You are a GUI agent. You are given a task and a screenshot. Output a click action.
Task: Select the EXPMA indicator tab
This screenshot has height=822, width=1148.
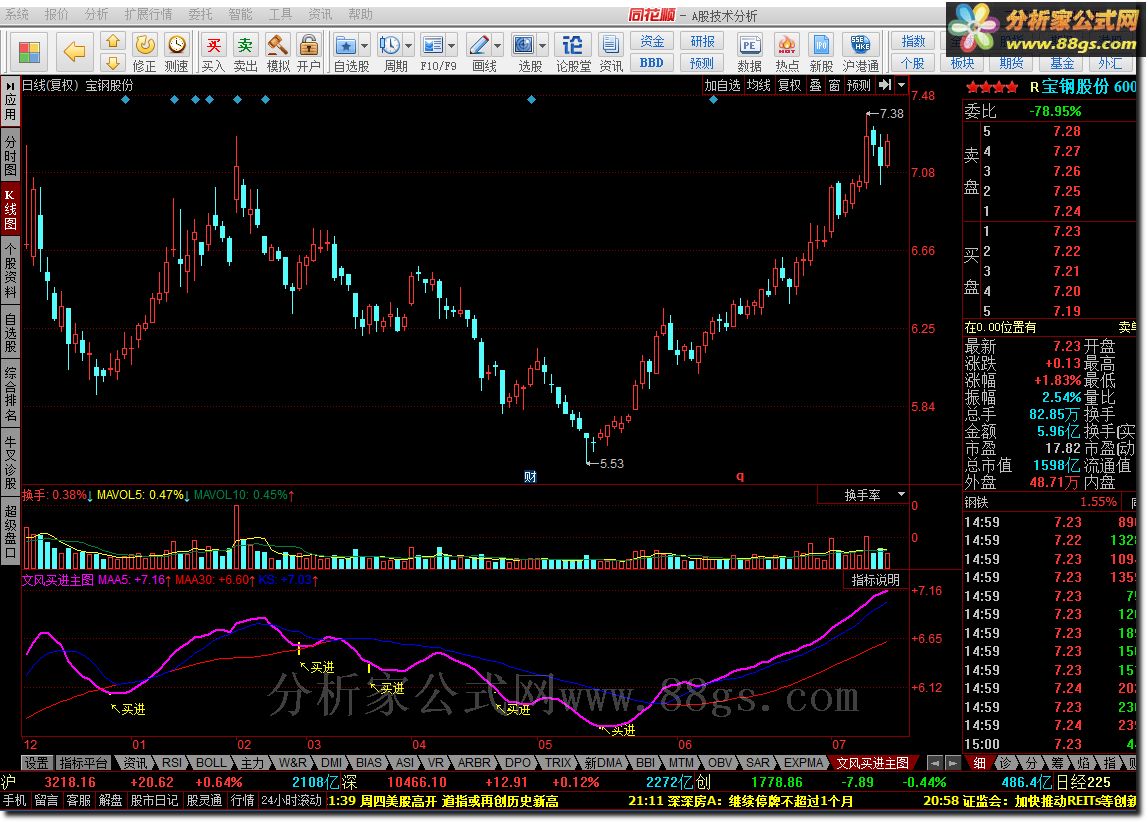pyautogui.click(x=803, y=763)
